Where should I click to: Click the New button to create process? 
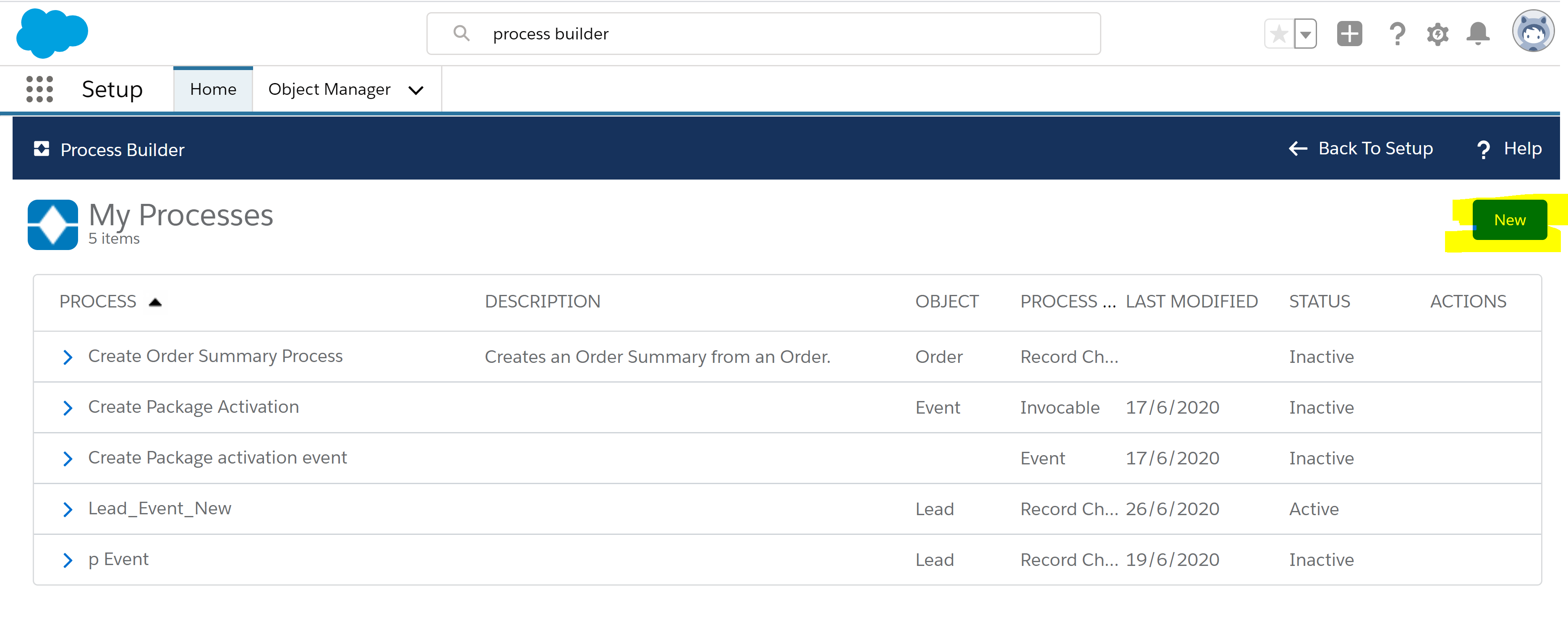pos(1510,219)
